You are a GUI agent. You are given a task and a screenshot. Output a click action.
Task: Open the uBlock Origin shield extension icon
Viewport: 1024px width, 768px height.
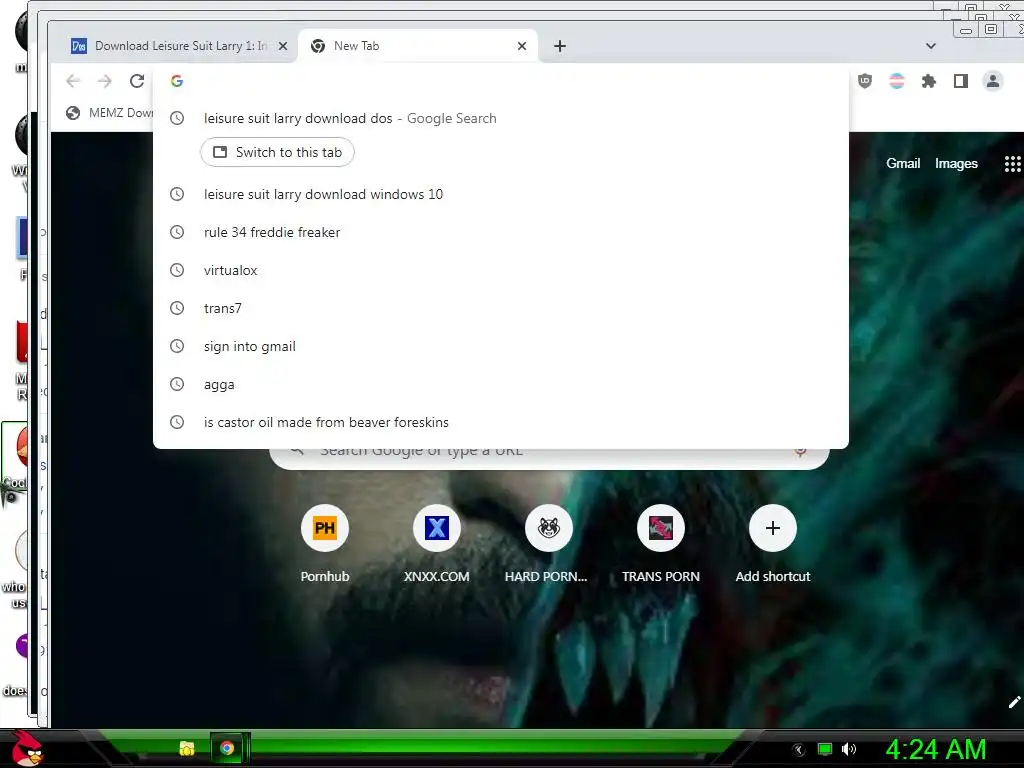pos(865,81)
